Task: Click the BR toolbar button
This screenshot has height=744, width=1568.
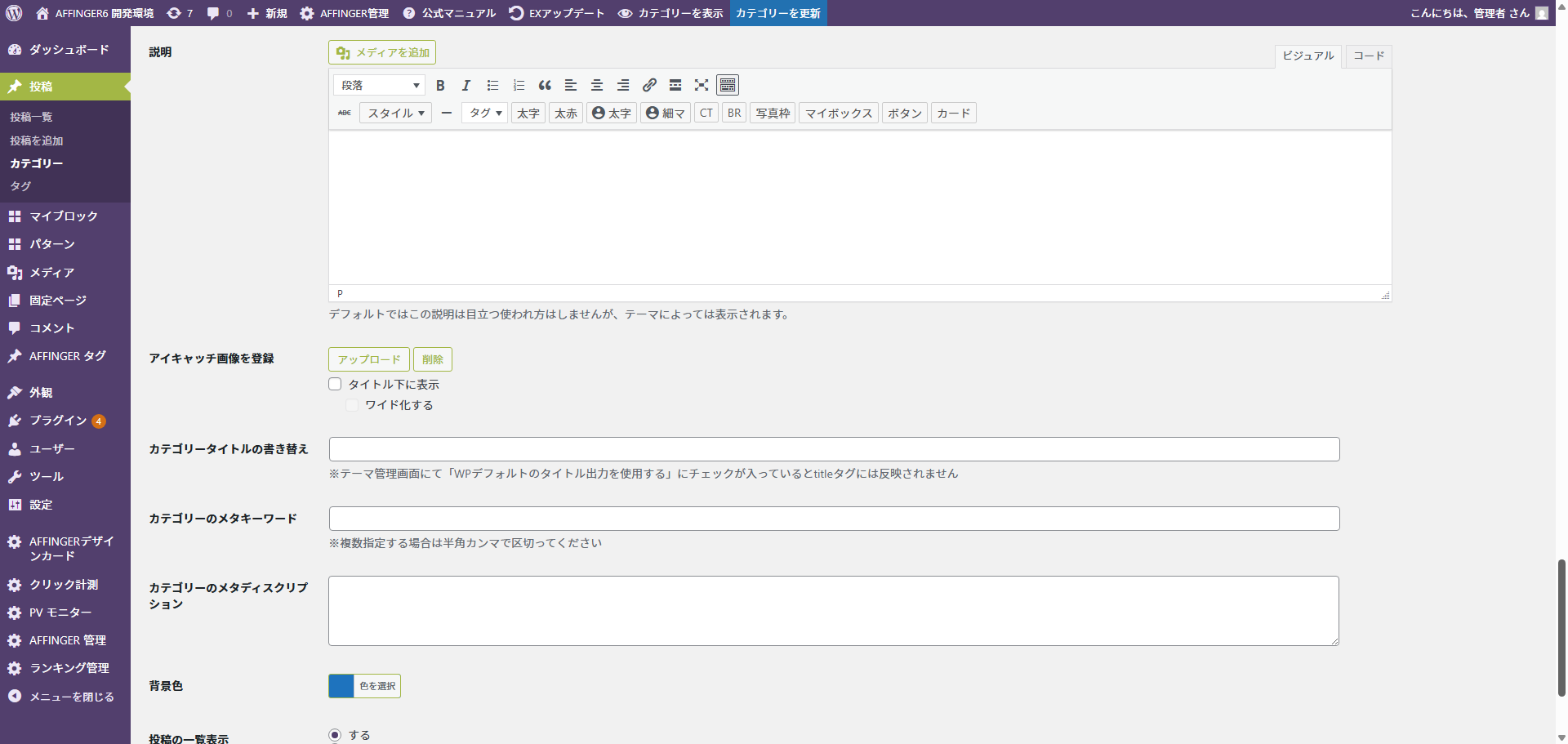Action: [x=734, y=113]
